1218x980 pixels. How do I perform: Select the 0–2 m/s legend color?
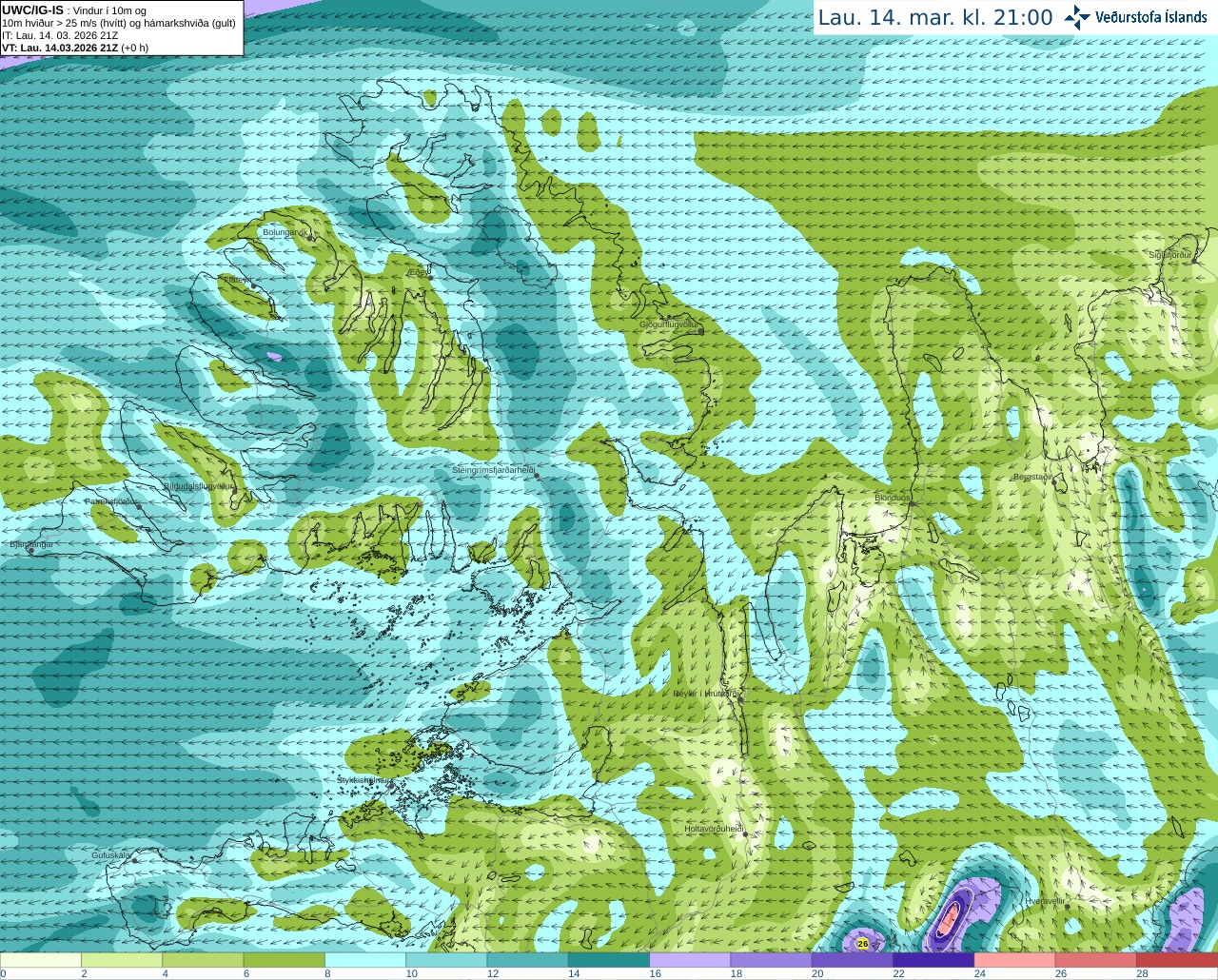click(x=41, y=960)
